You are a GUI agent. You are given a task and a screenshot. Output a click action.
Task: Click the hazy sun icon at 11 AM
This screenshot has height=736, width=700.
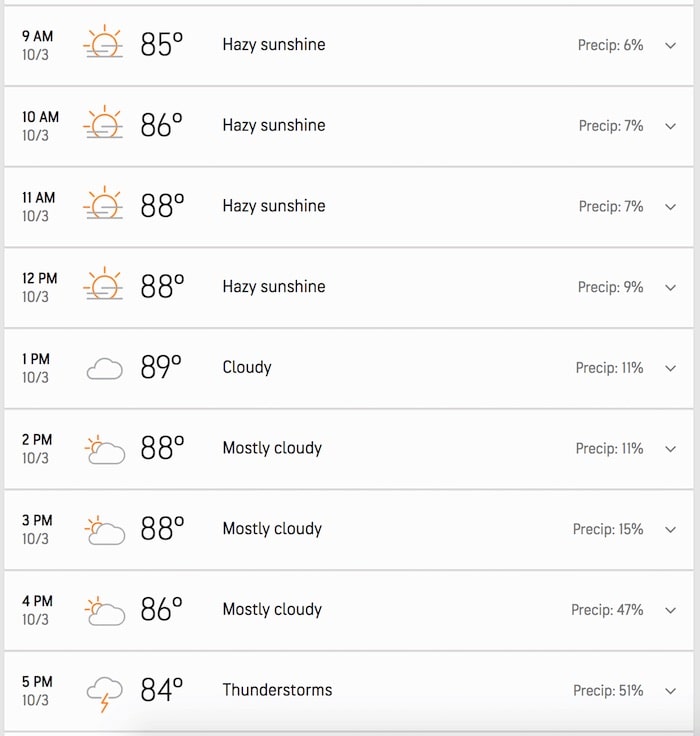click(x=103, y=206)
